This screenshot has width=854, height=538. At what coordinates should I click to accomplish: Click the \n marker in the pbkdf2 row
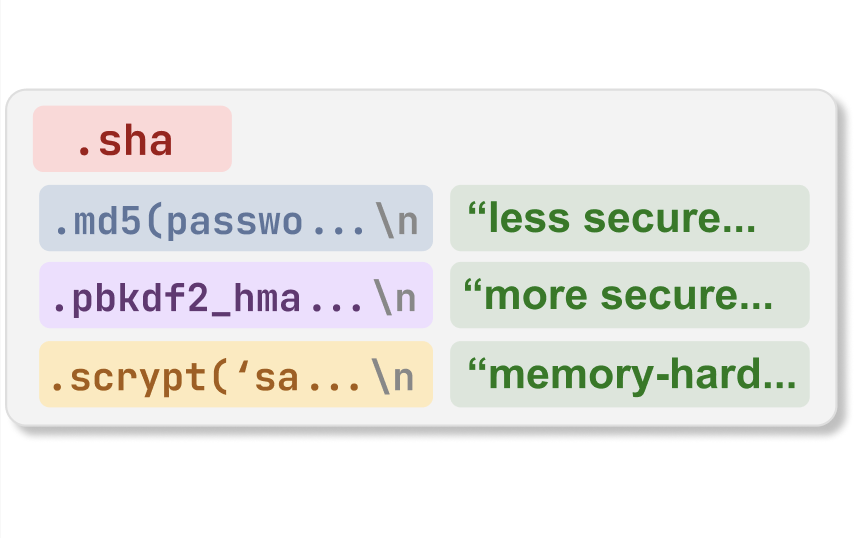click(396, 296)
